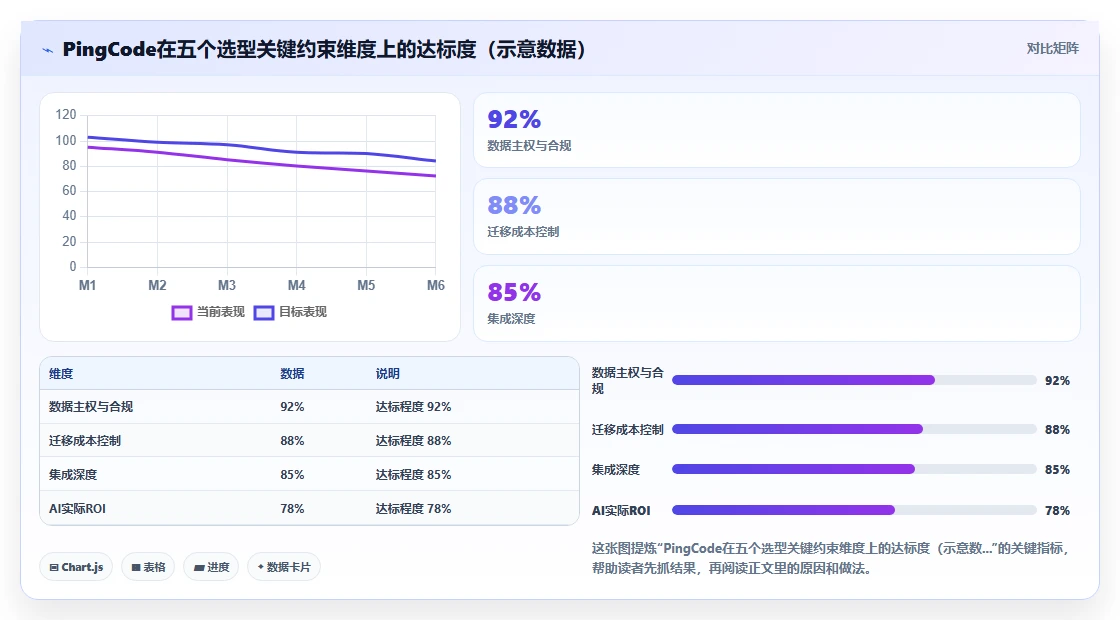Viewport: 1120px width, 620px height.
Task: Click the M1 axis label on chart
Action: point(87,286)
